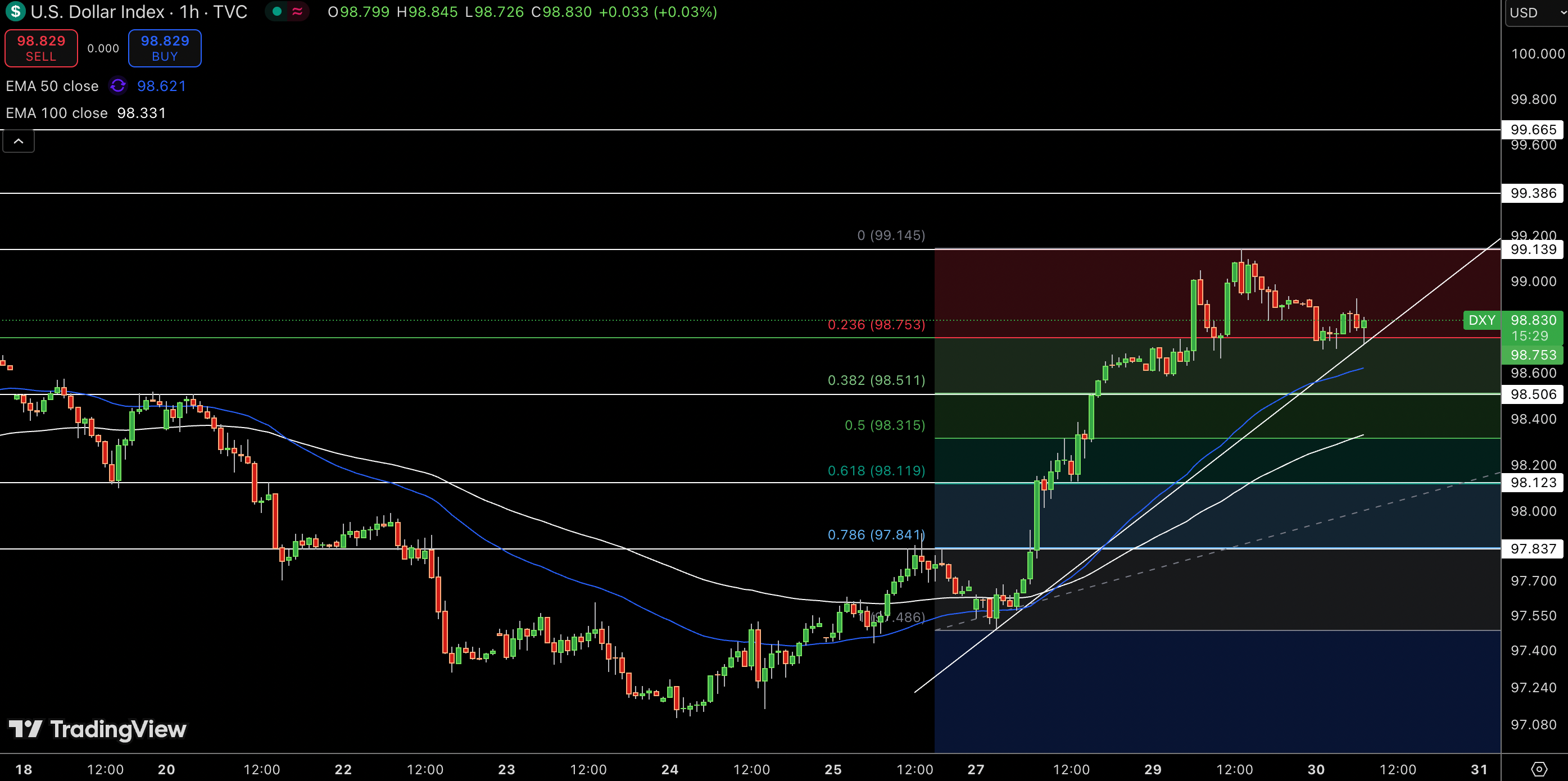Click the Fibonacci 0 (99.145) level label
Screen dimensions: 1568x781
(x=891, y=235)
